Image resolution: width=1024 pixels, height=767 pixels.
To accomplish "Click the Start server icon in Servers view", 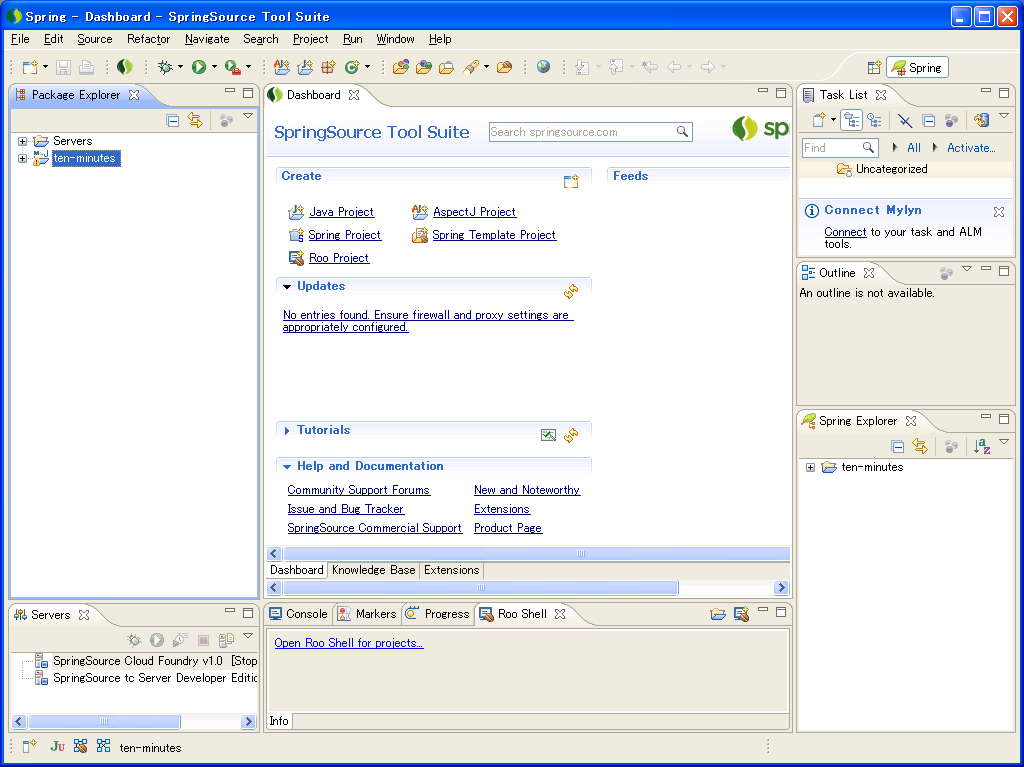I will pyautogui.click(x=157, y=640).
